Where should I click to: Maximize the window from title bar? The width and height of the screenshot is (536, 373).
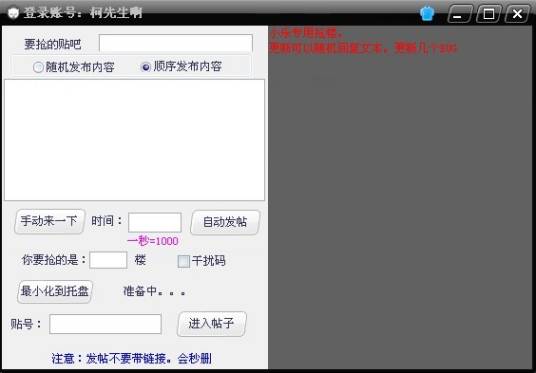[x=488, y=14]
